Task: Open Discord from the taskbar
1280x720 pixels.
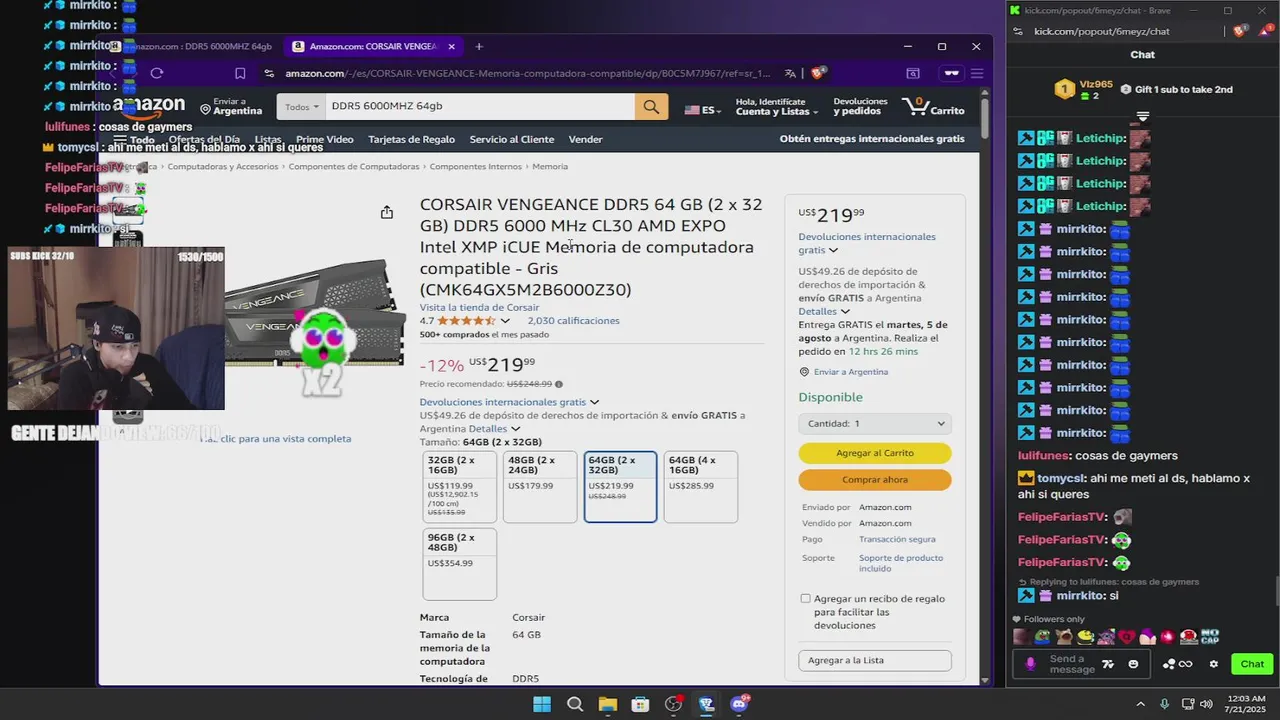Action: click(739, 704)
